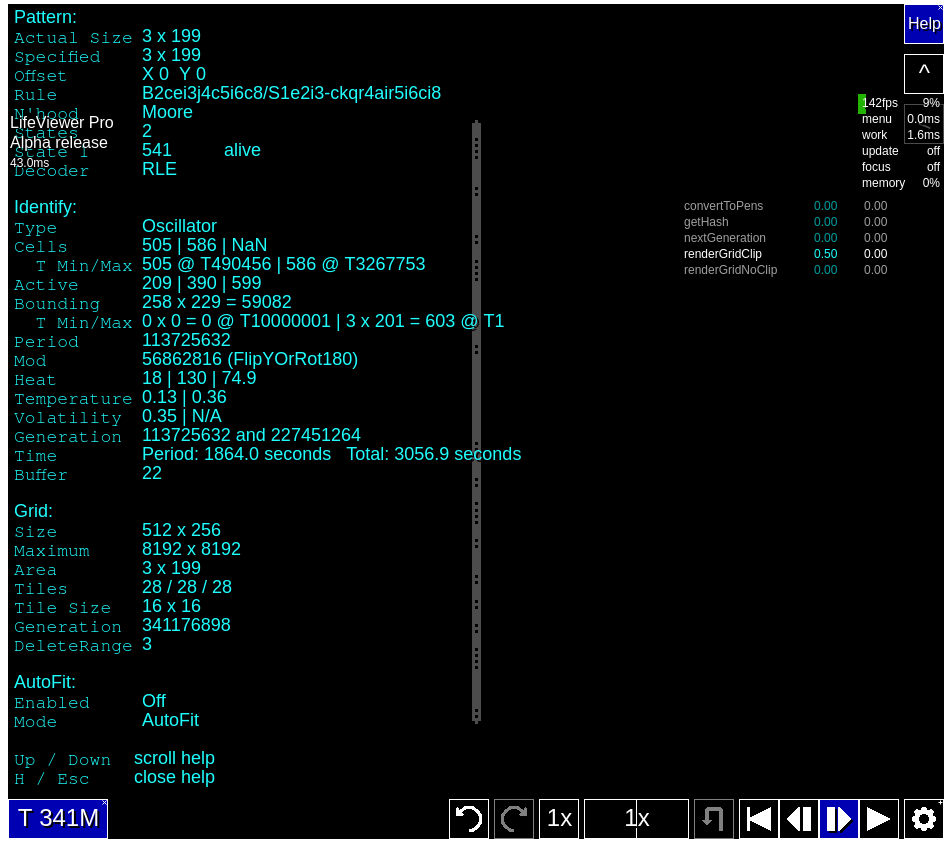The width and height of the screenshot is (947, 842).
Task: Click the Tile Size value '16 x 16'
Action: (x=171, y=606)
